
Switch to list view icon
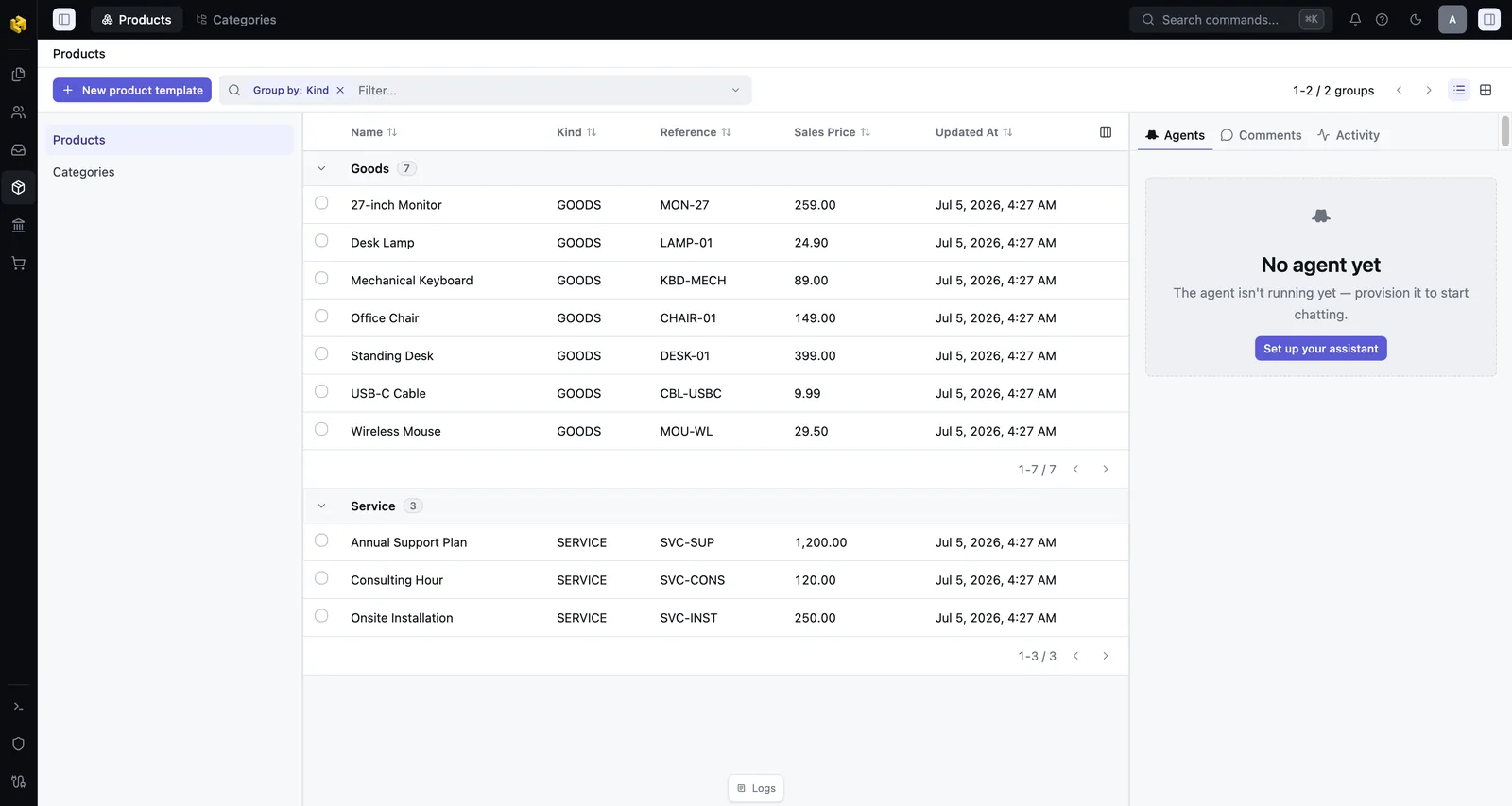click(1459, 91)
